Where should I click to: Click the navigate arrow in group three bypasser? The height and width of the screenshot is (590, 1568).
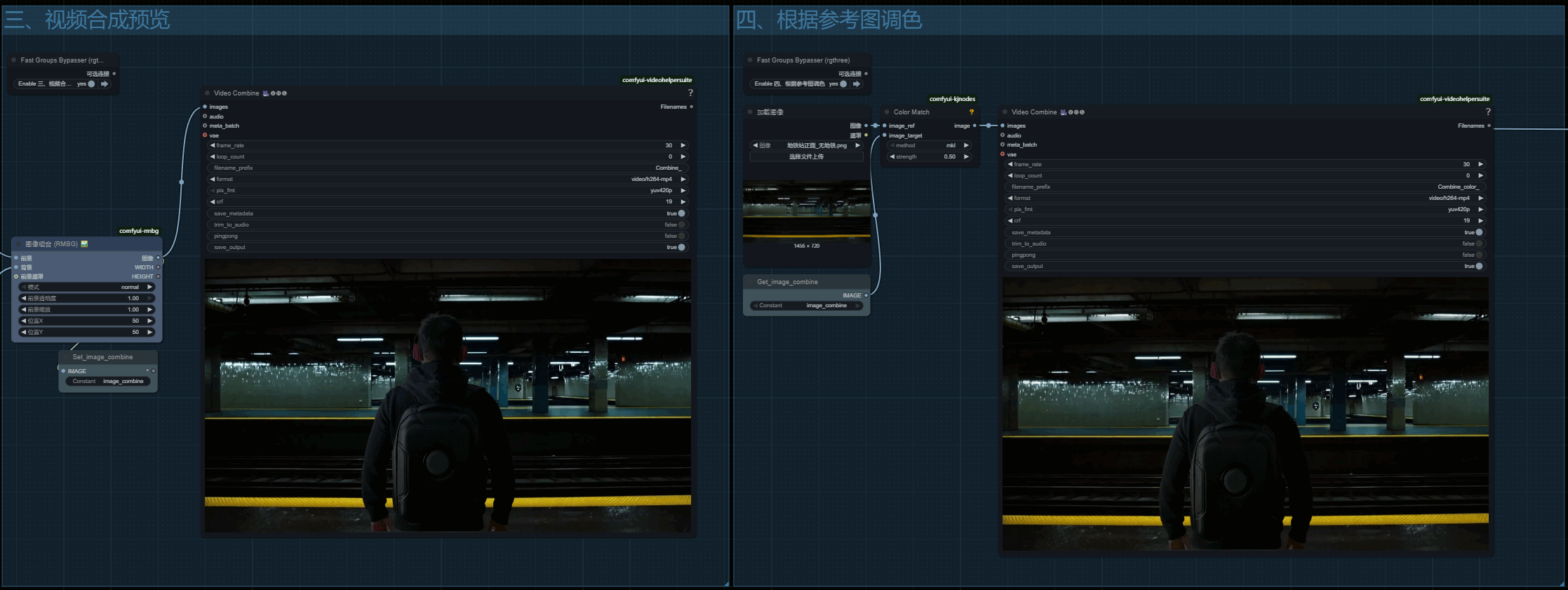[x=105, y=83]
